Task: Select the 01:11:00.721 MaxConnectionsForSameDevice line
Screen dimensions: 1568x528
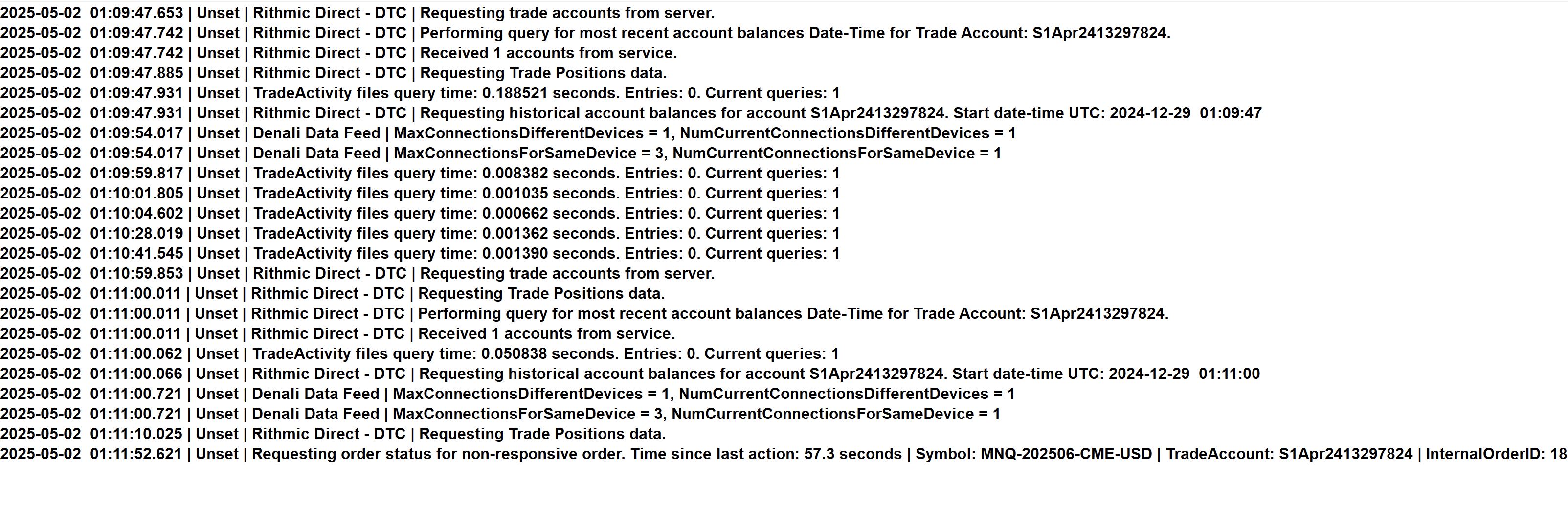Action: coord(500,414)
